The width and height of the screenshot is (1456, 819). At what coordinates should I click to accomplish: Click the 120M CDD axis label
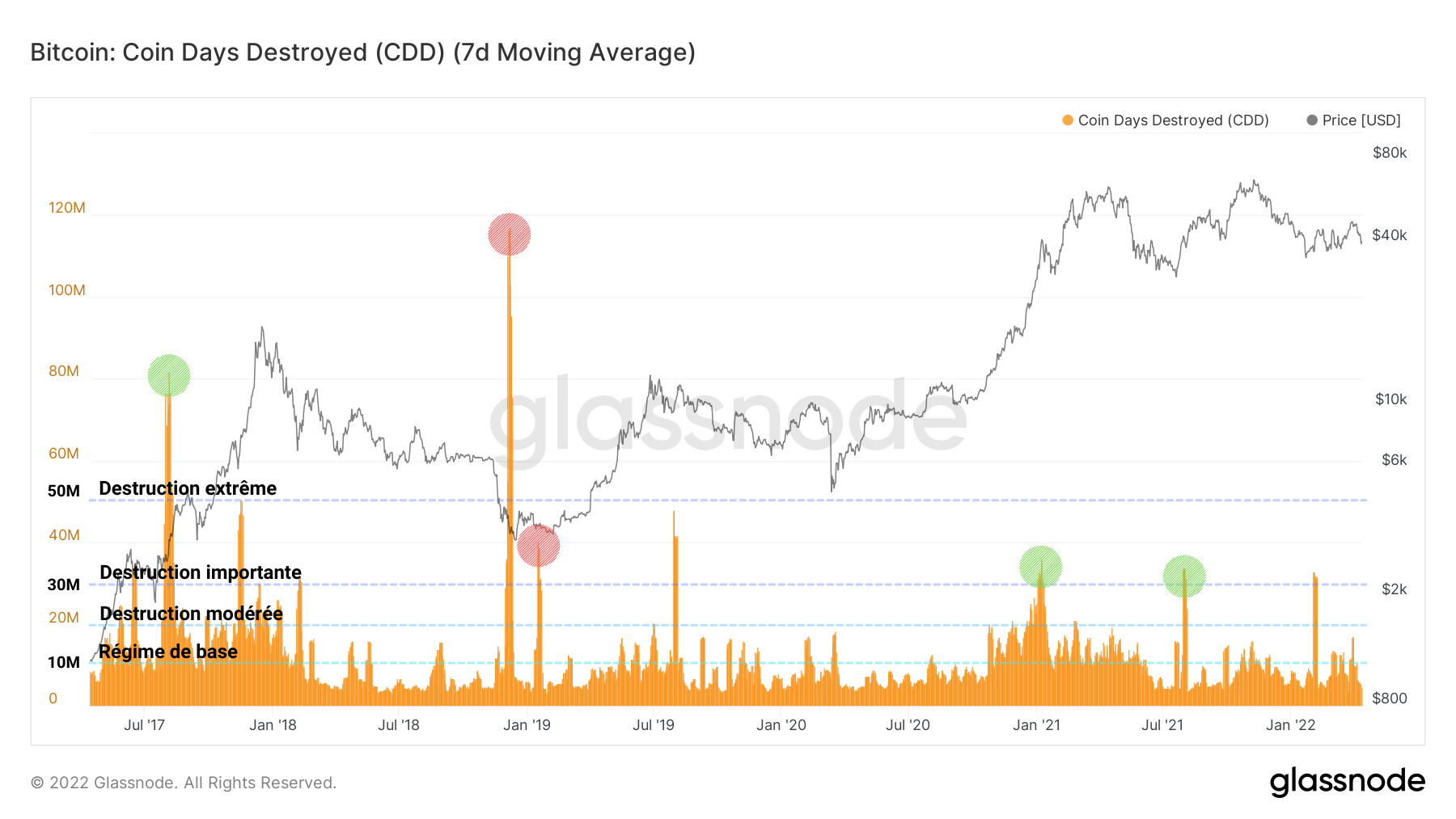pos(67,208)
